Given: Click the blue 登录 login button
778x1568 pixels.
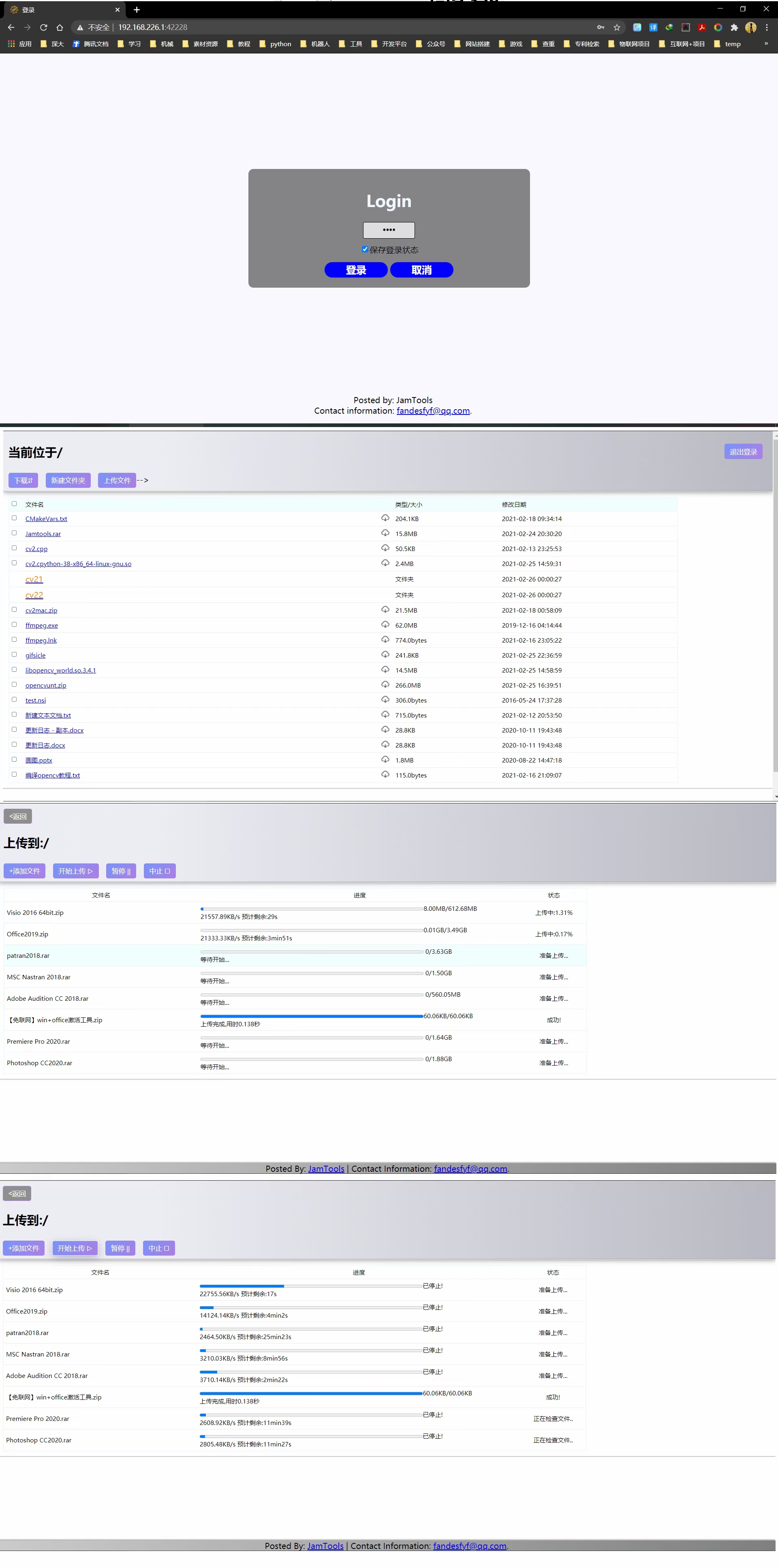Looking at the screenshot, I should click(355, 270).
